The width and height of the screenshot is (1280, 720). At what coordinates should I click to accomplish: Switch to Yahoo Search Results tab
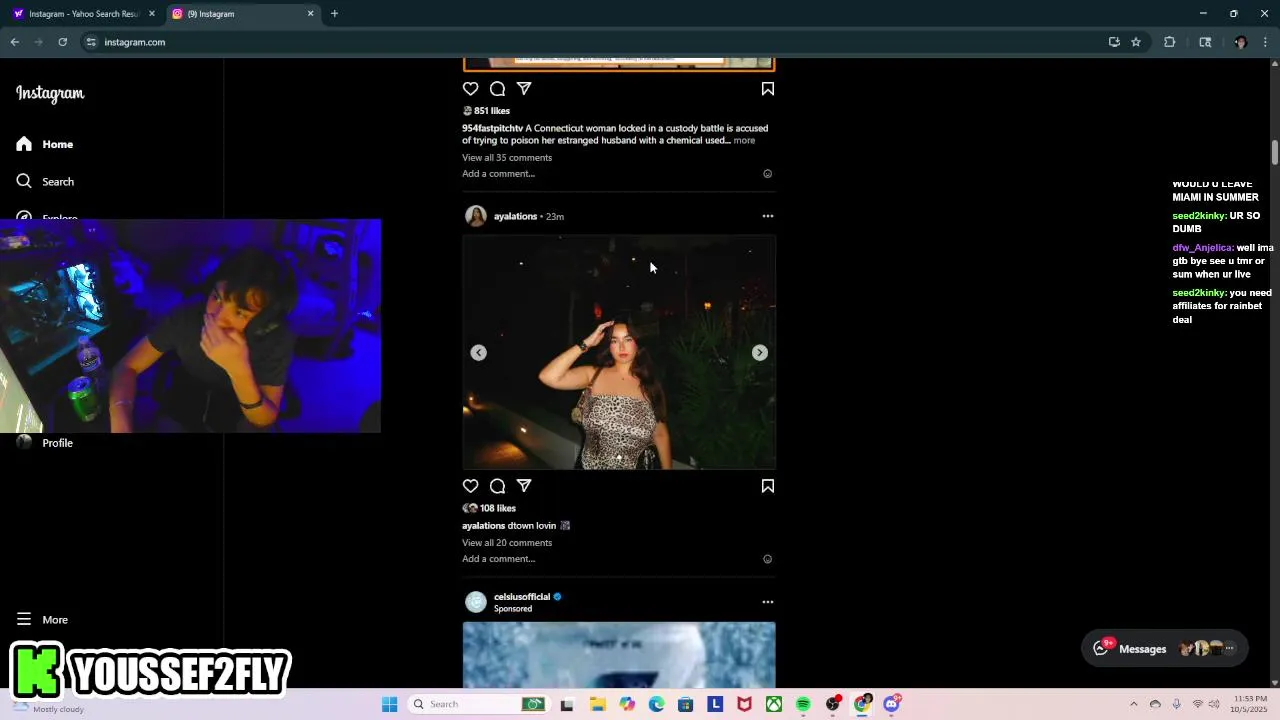pos(84,14)
